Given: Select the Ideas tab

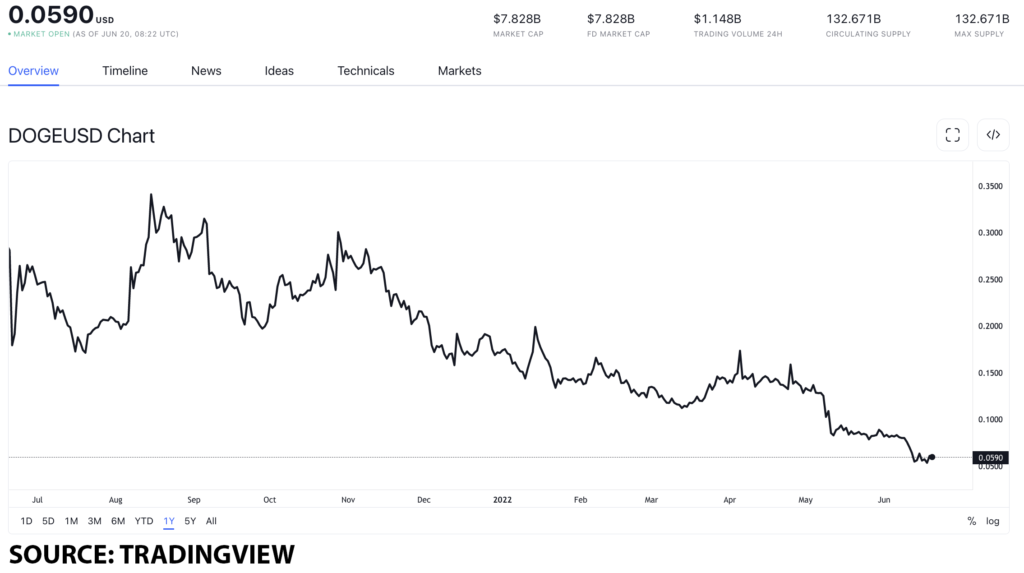Looking at the screenshot, I should pyautogui.click(x=279, y=71).
